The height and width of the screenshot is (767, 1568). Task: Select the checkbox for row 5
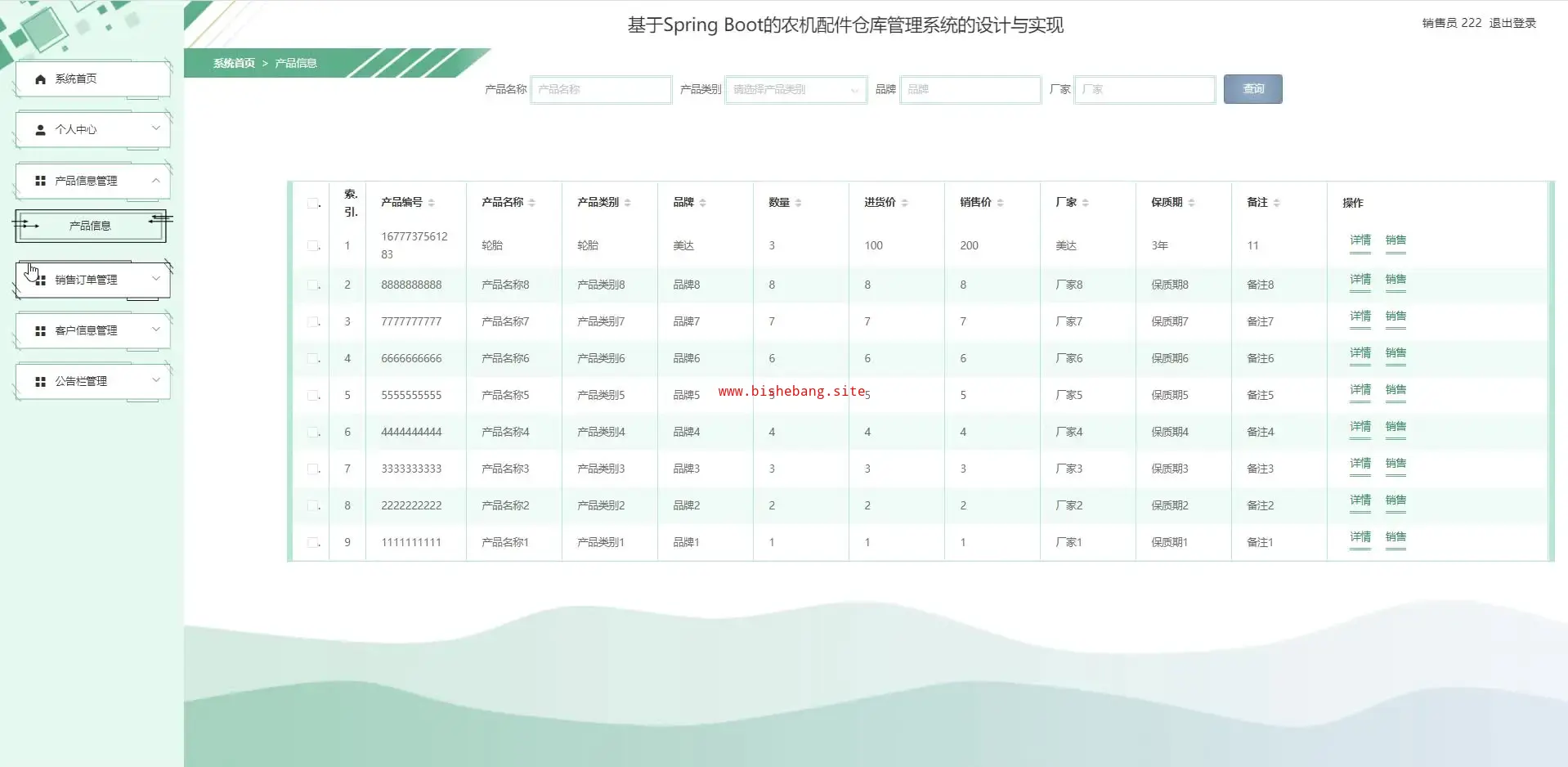tap(313, 395)
